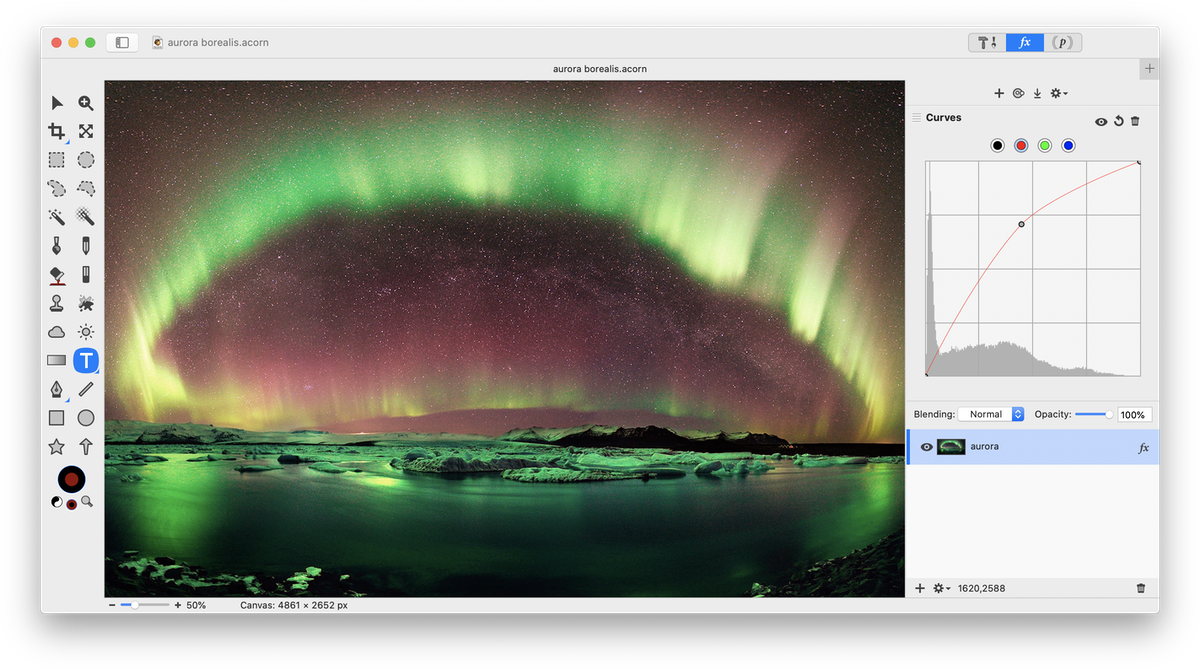Toggle aurora layer visibility eye
Screen dimensions: 1200x670
point(926,447)
